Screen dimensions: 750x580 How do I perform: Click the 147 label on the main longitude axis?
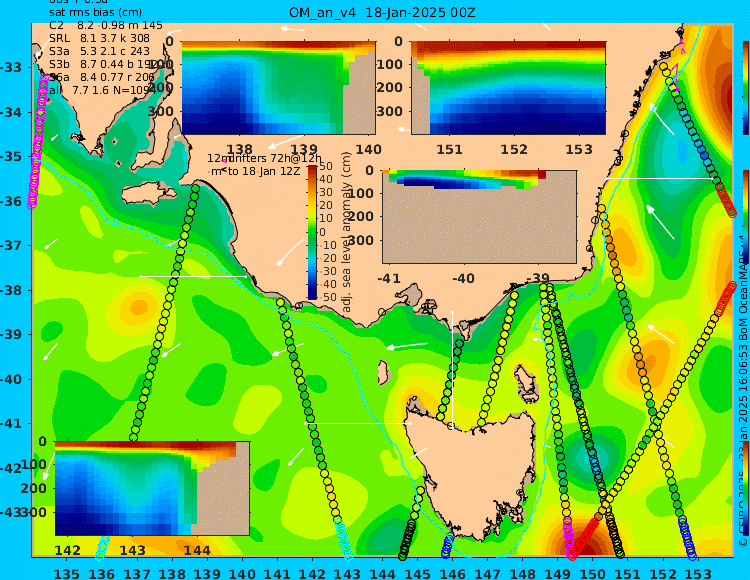pyautogui.click(x=487, y=573)
